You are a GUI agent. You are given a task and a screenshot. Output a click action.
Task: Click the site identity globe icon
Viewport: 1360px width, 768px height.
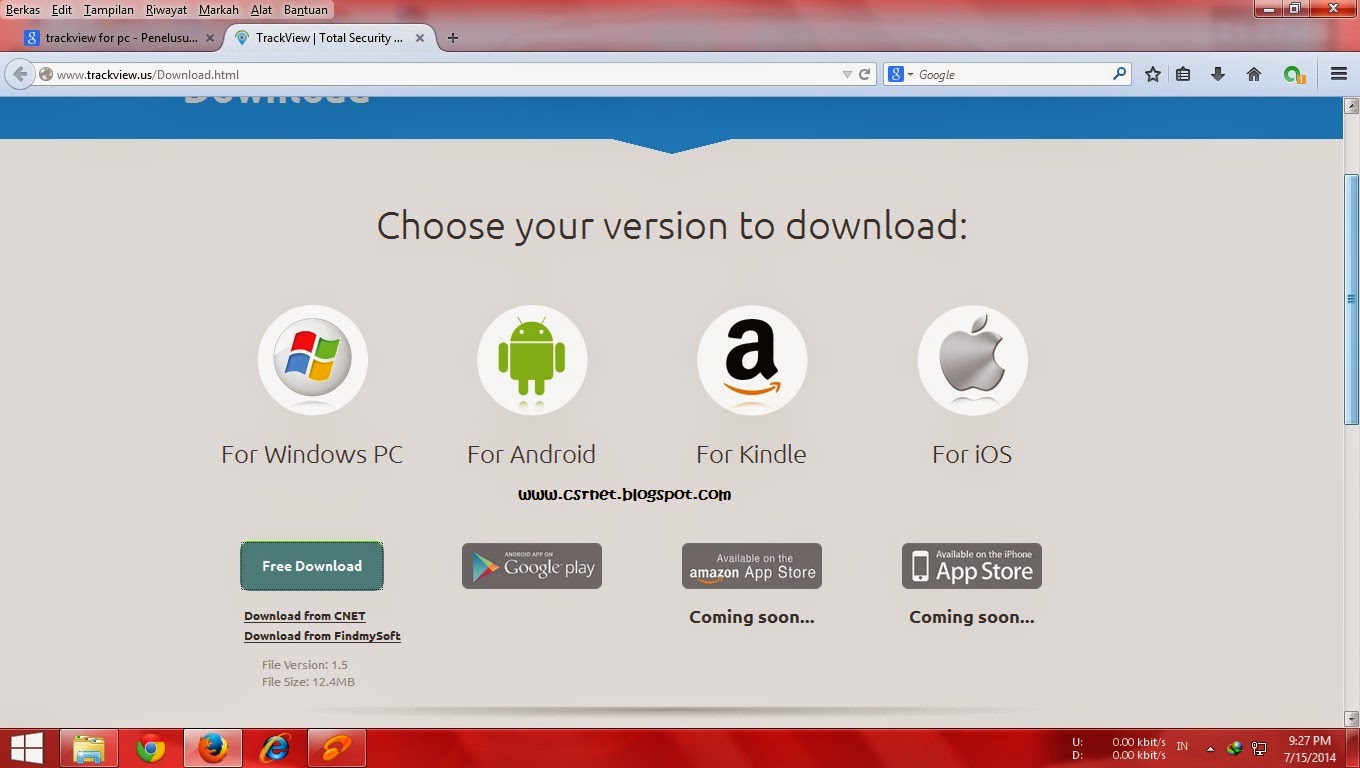coord(45,74)
